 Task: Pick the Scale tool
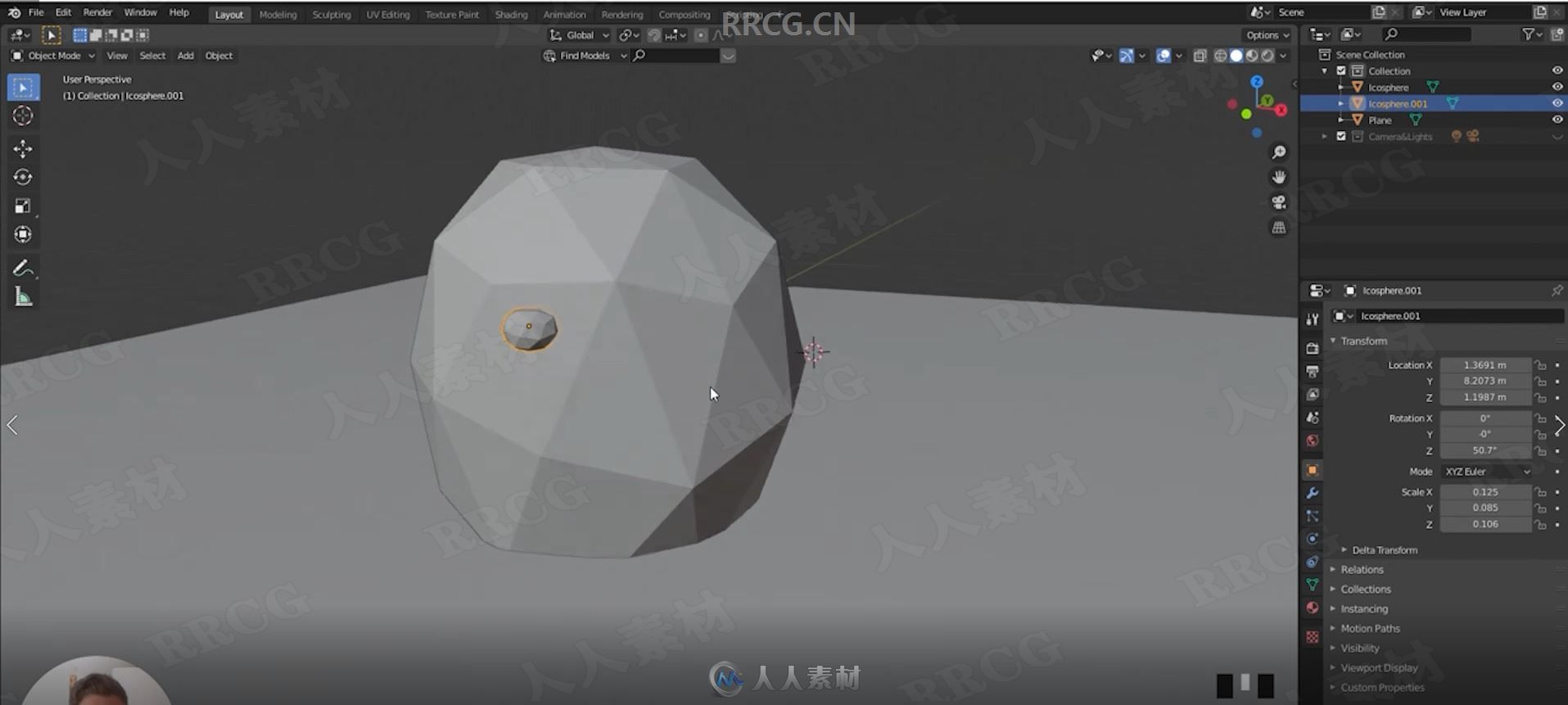click(23, 206)
